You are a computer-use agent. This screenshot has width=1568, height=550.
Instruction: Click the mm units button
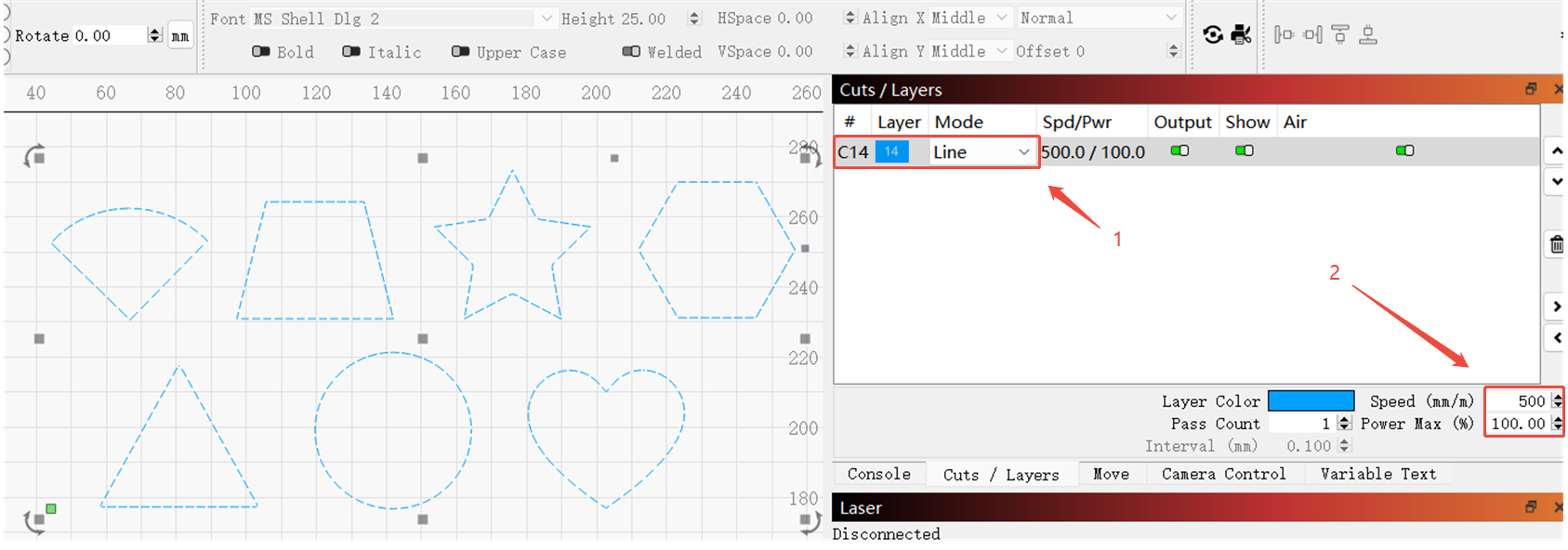[180, 36]
